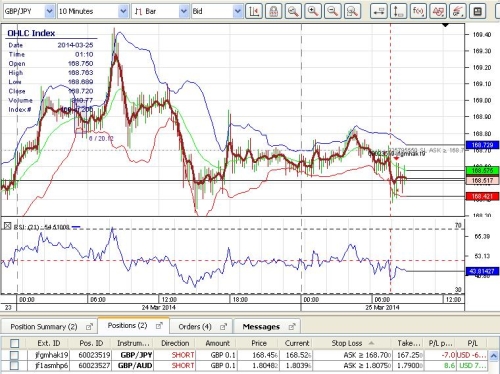Open the drawing tools pencil icon
Viewport: 500px width, 374px height.
point(457,11)
